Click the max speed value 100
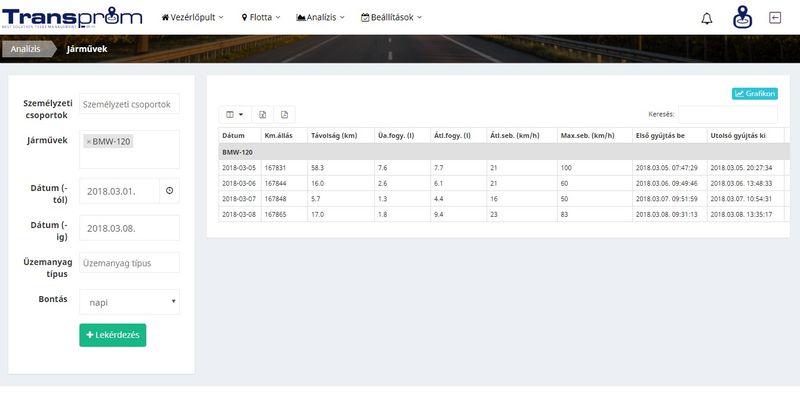Screen dimensions: 800x394 594,168
